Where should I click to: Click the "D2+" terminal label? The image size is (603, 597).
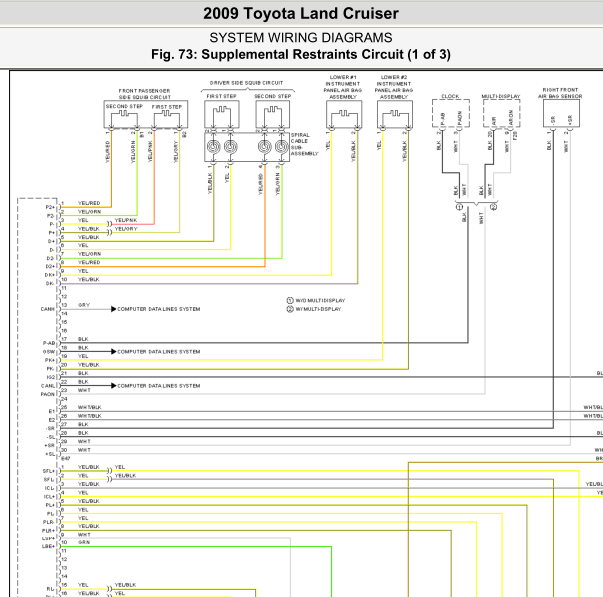(x=50, y=266)
